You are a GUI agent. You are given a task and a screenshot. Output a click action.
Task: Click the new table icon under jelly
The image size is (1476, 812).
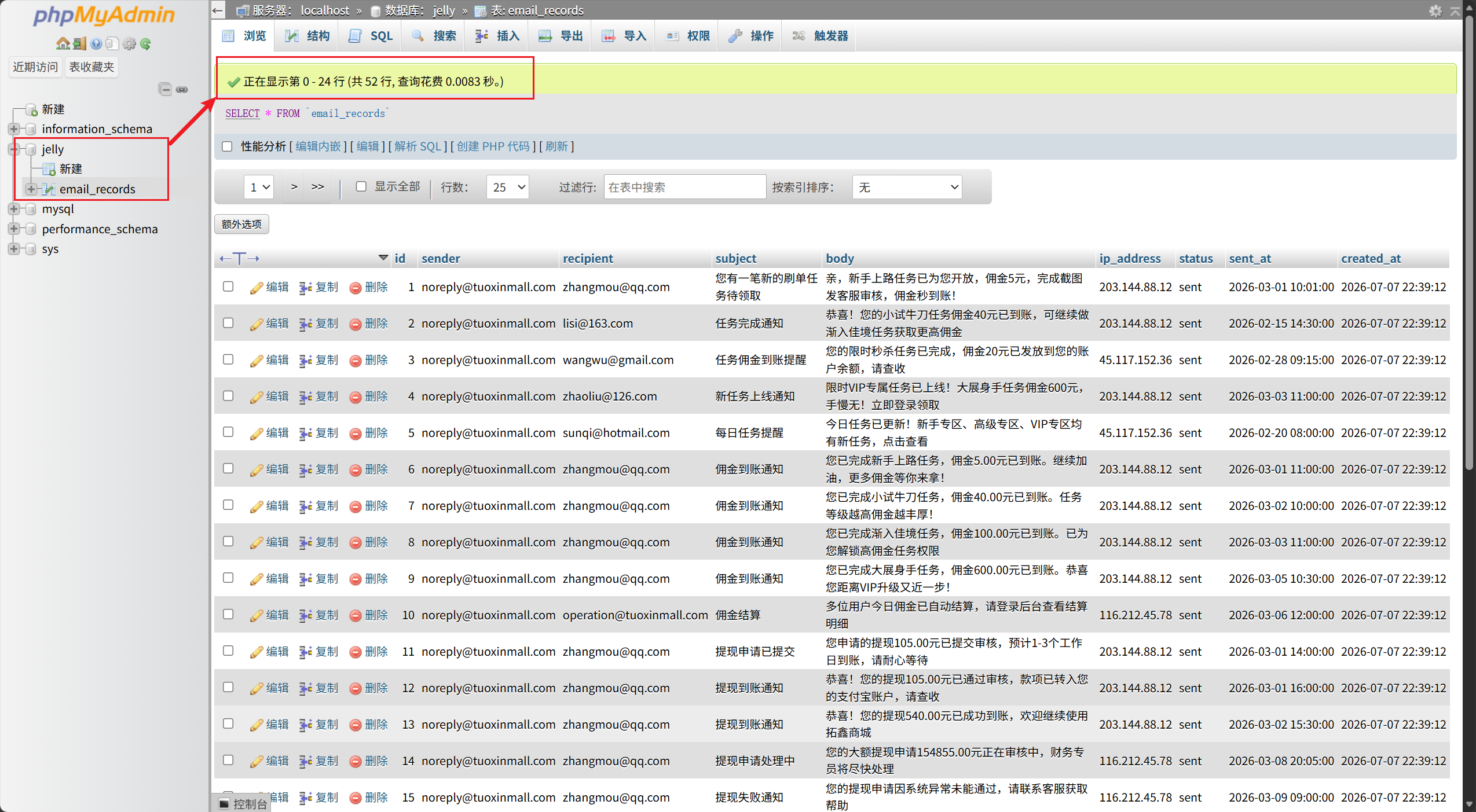click(50, 169)
